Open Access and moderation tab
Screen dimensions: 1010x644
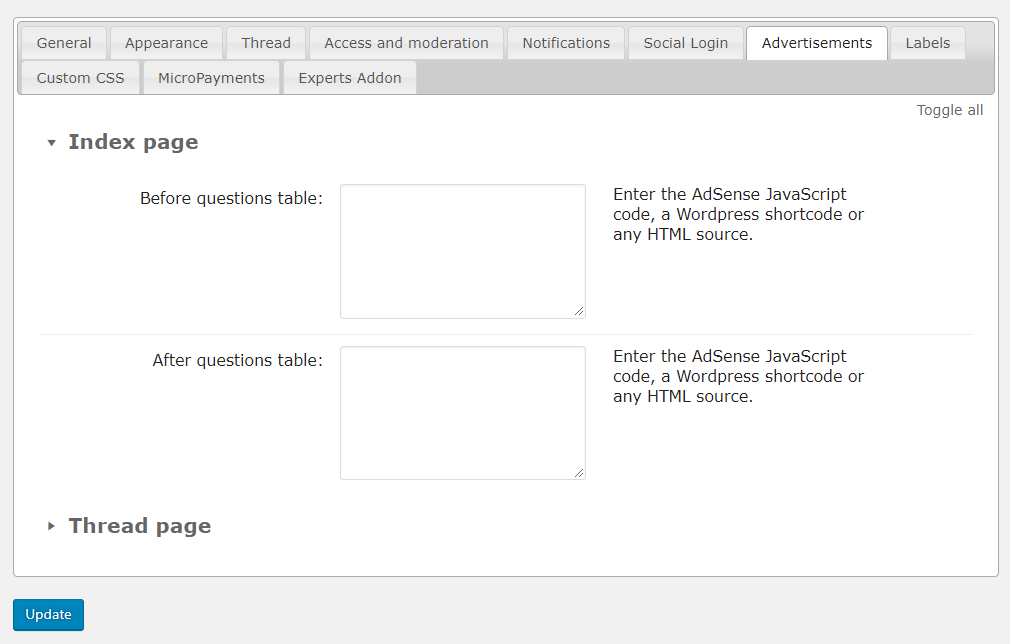[406, 43]
